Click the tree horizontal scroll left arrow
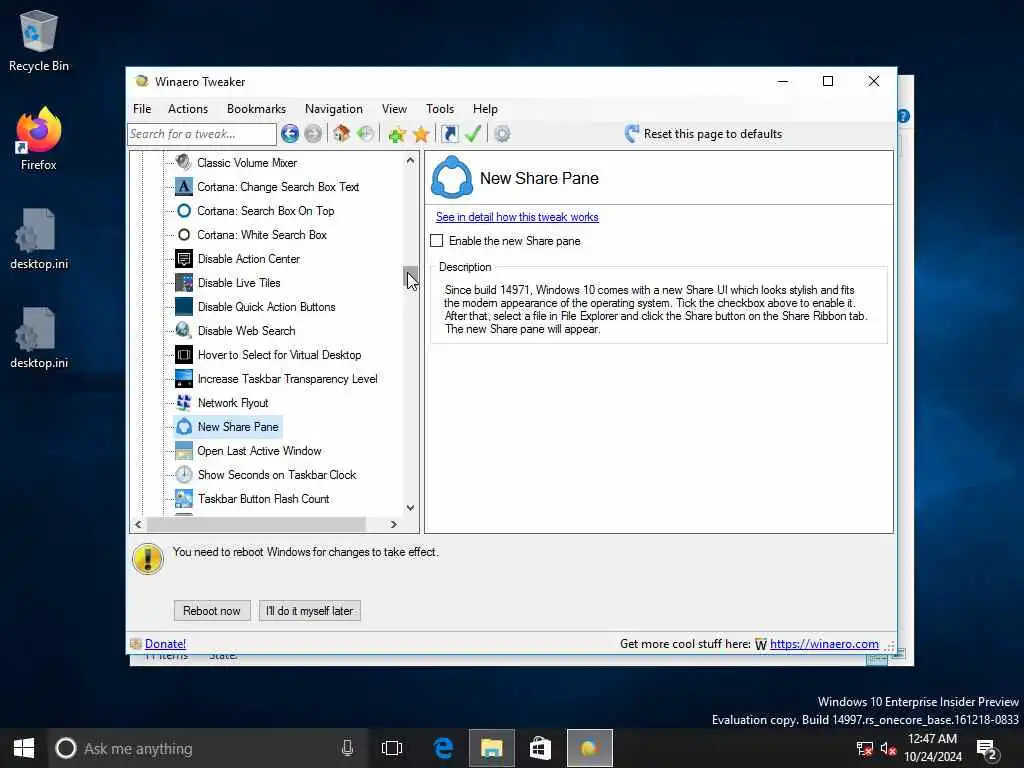 pyautogui.click(x=138, y=524)
